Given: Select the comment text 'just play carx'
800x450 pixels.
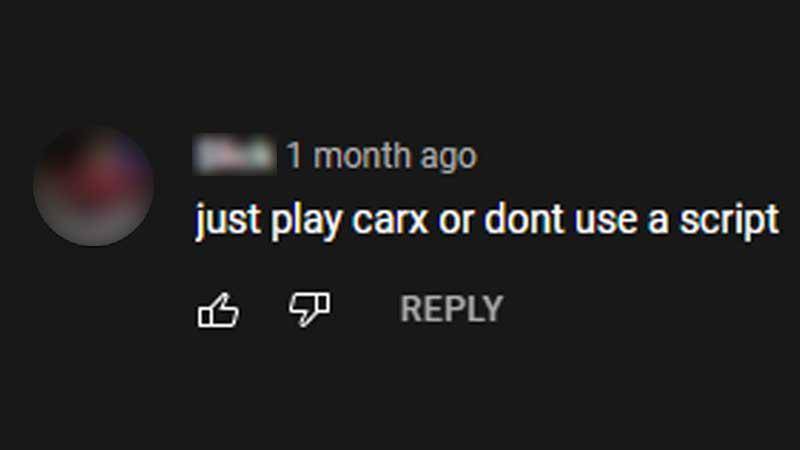Looking at the screenshot, I should pyautogui.click(x=312, y=220).
